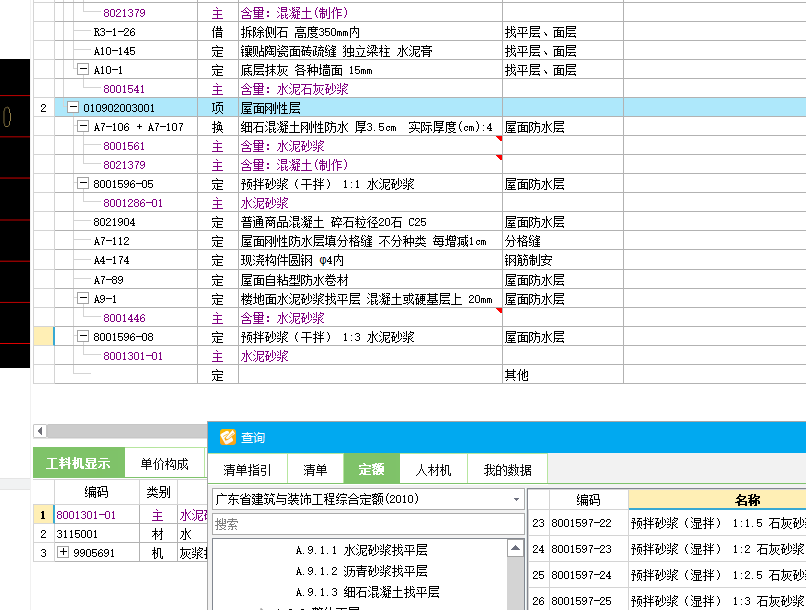Screen dimensions: 806x610
Task: Click 预拌砂浆(干拌) 1:3 水泥砂浆 cell
Action: 370,337
